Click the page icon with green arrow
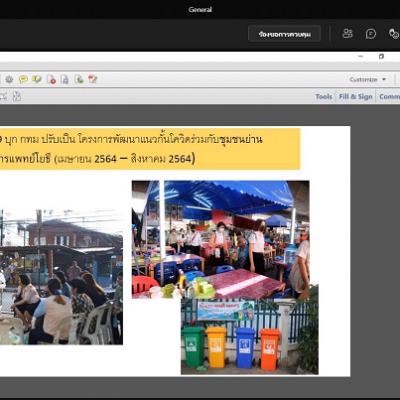Image resolution: width=400 pixels, height=400 pixels. [x=79, y=79]
